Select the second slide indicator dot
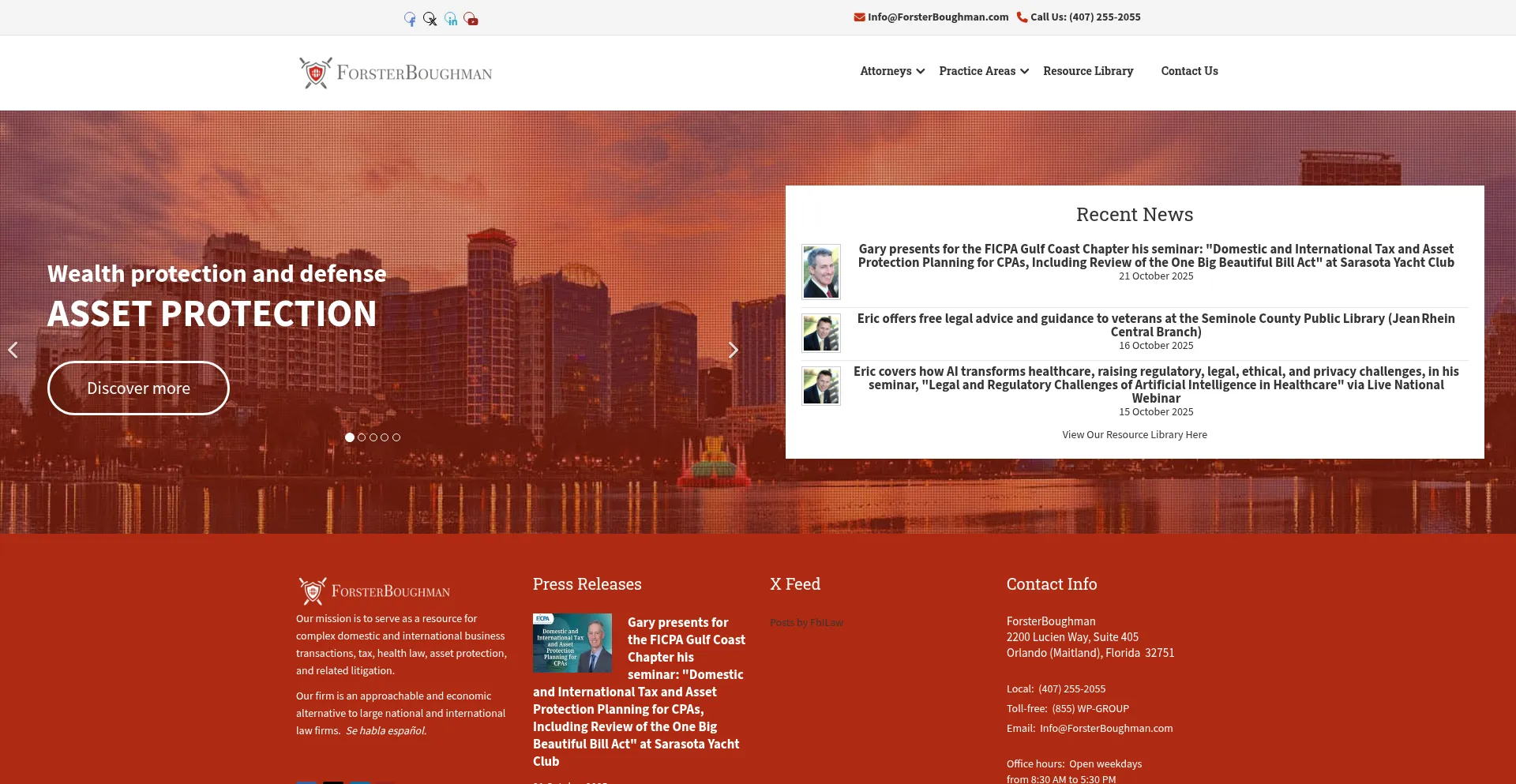This screenshot has height=784, width=1516. [362, 437]
